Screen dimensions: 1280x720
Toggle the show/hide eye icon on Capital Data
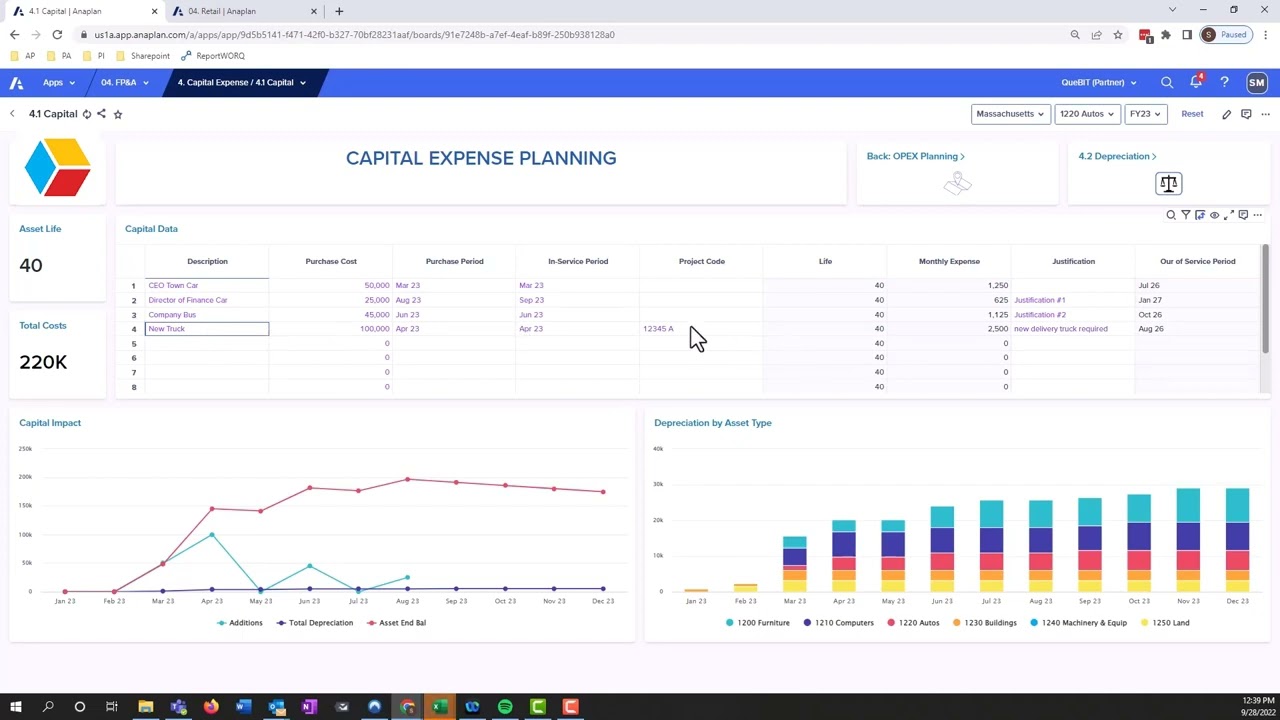coord(1215,215)
